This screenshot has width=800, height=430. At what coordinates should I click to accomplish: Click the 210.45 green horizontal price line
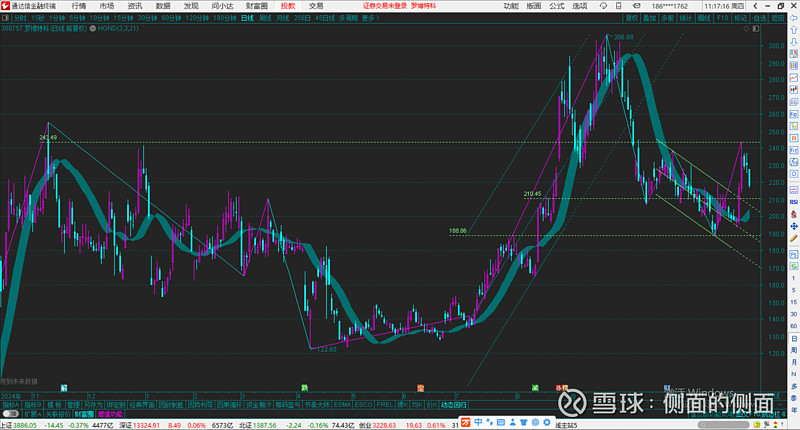(x=600, y=198)
